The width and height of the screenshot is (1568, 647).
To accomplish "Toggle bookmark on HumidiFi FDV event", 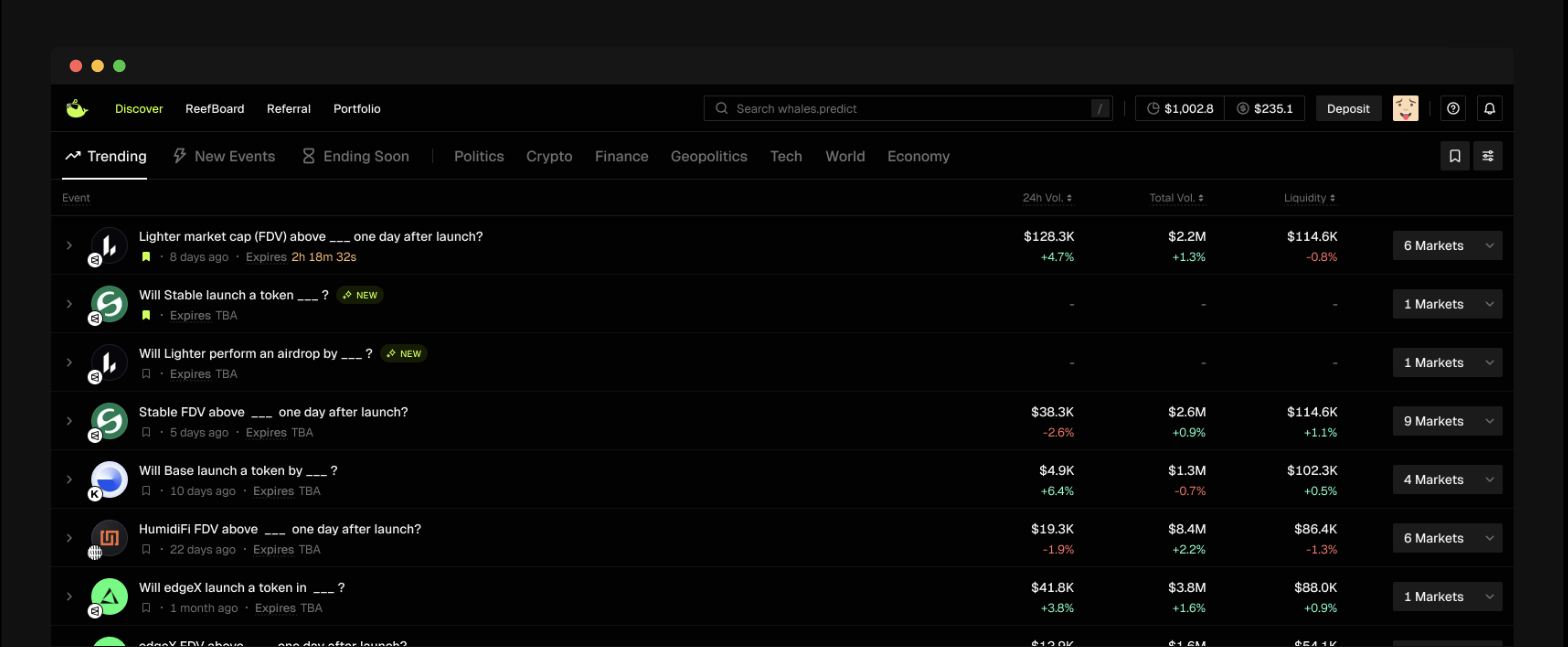I will pyautogui.click(x=146, y=550).
